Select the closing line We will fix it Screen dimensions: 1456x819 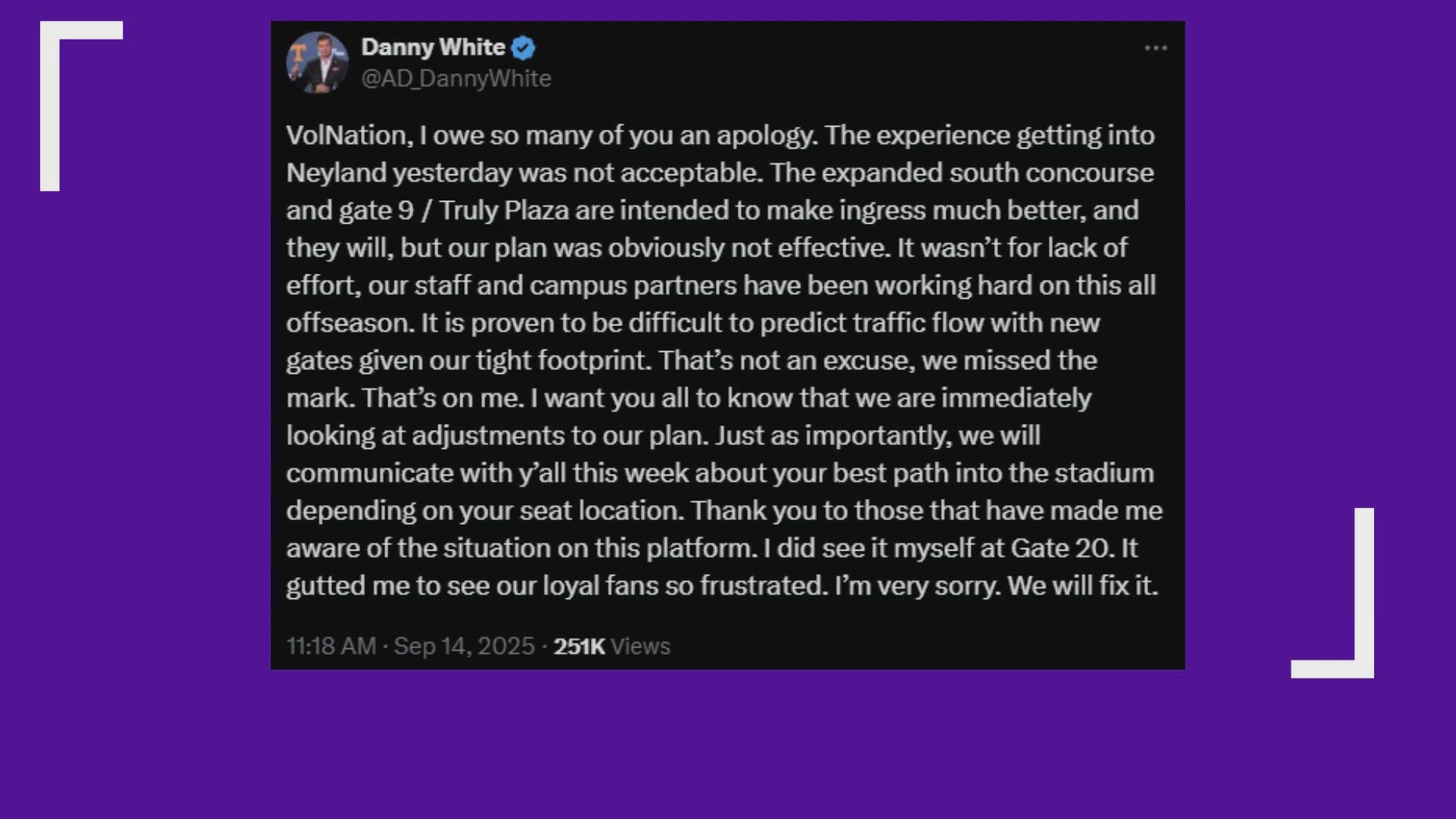1083,585
